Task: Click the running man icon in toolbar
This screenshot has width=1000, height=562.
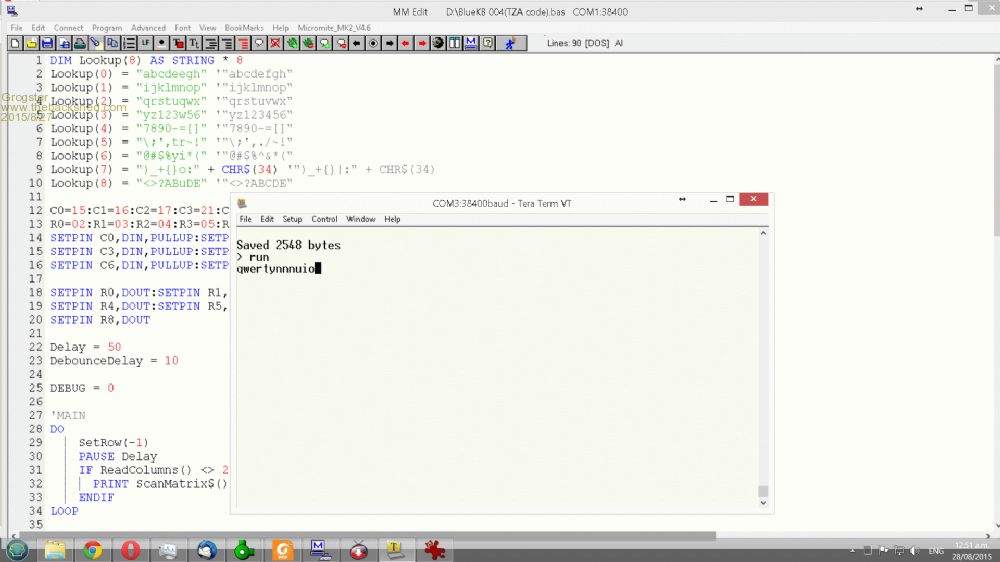Action: (x=510, y=44)
